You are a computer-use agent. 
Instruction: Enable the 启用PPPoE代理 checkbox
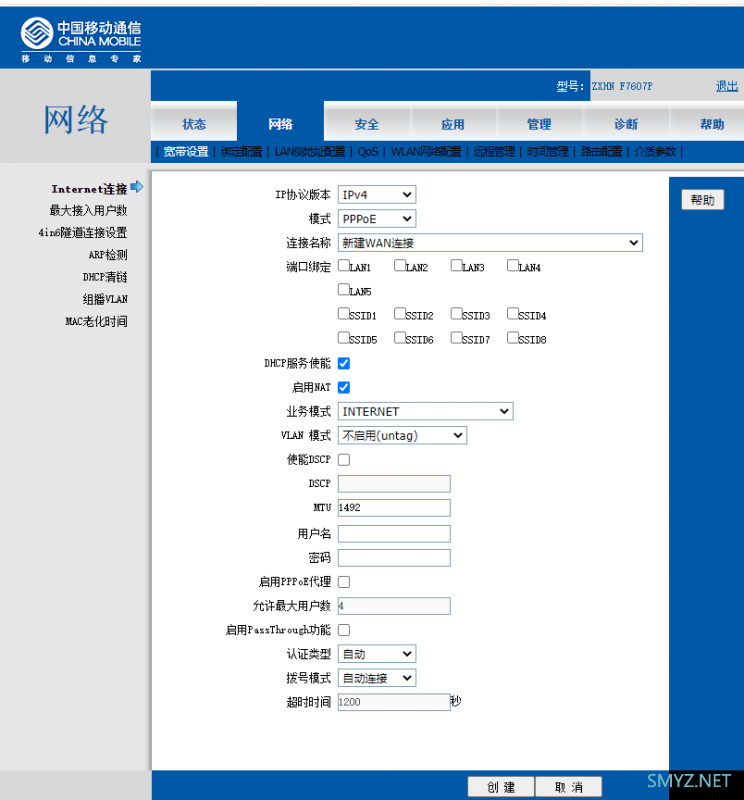[x=344, y=582]
